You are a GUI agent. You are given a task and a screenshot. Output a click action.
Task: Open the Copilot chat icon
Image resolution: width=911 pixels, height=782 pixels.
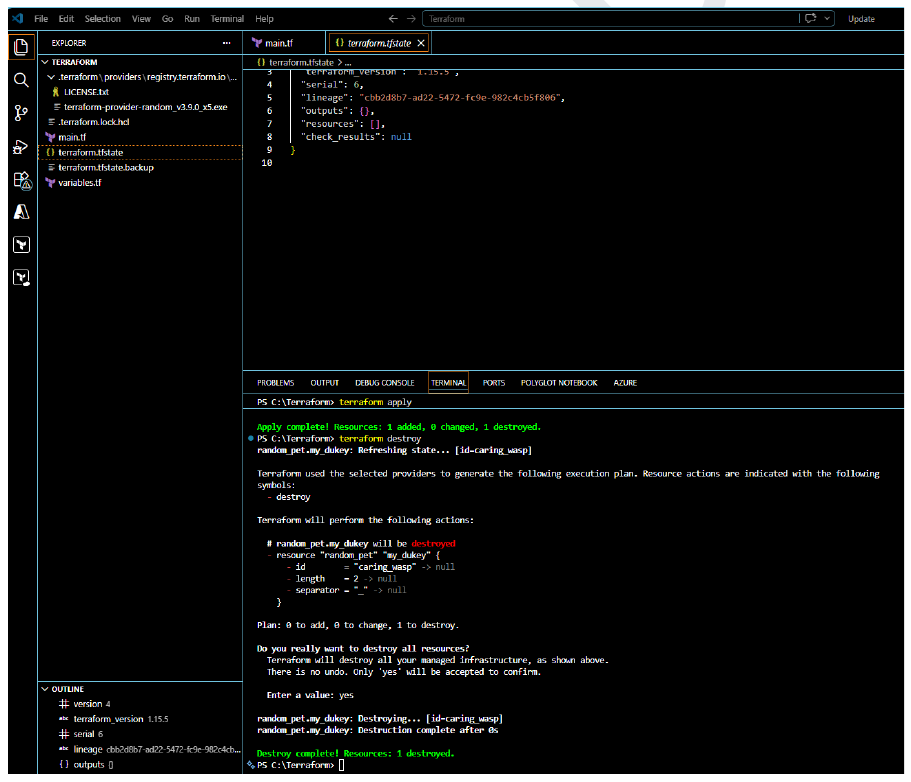(x=810, y=19)
